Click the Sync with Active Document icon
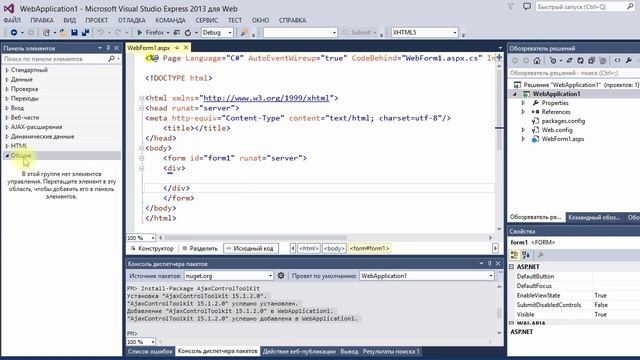This screenshot has height=360, width=640. pos(569,60)
